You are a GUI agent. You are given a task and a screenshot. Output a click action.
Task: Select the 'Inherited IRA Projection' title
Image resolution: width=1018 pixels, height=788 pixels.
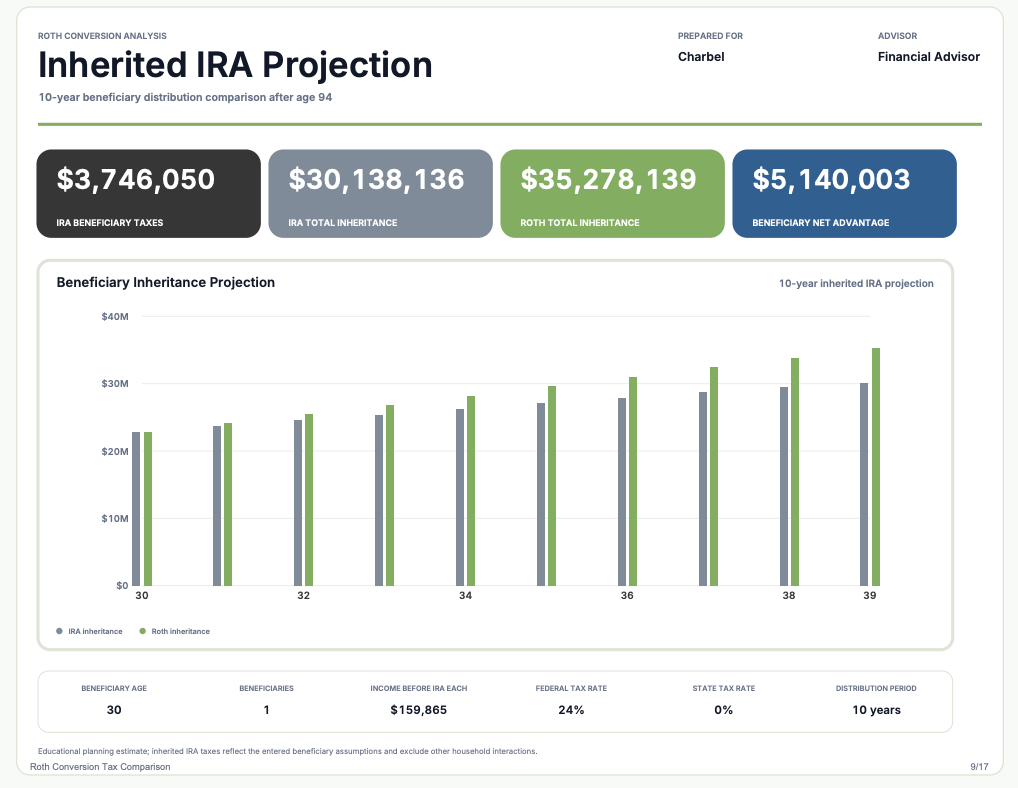(235, 65)
